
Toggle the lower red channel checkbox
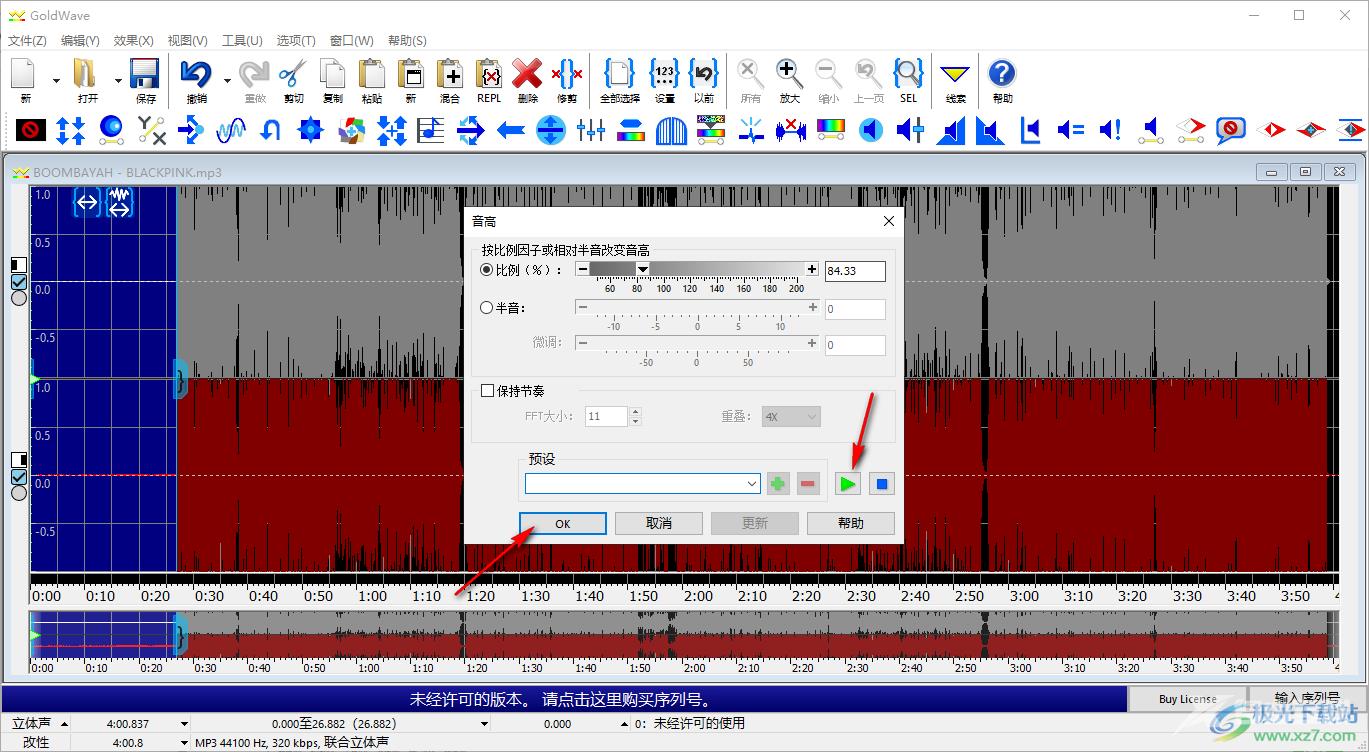[19, 477]
